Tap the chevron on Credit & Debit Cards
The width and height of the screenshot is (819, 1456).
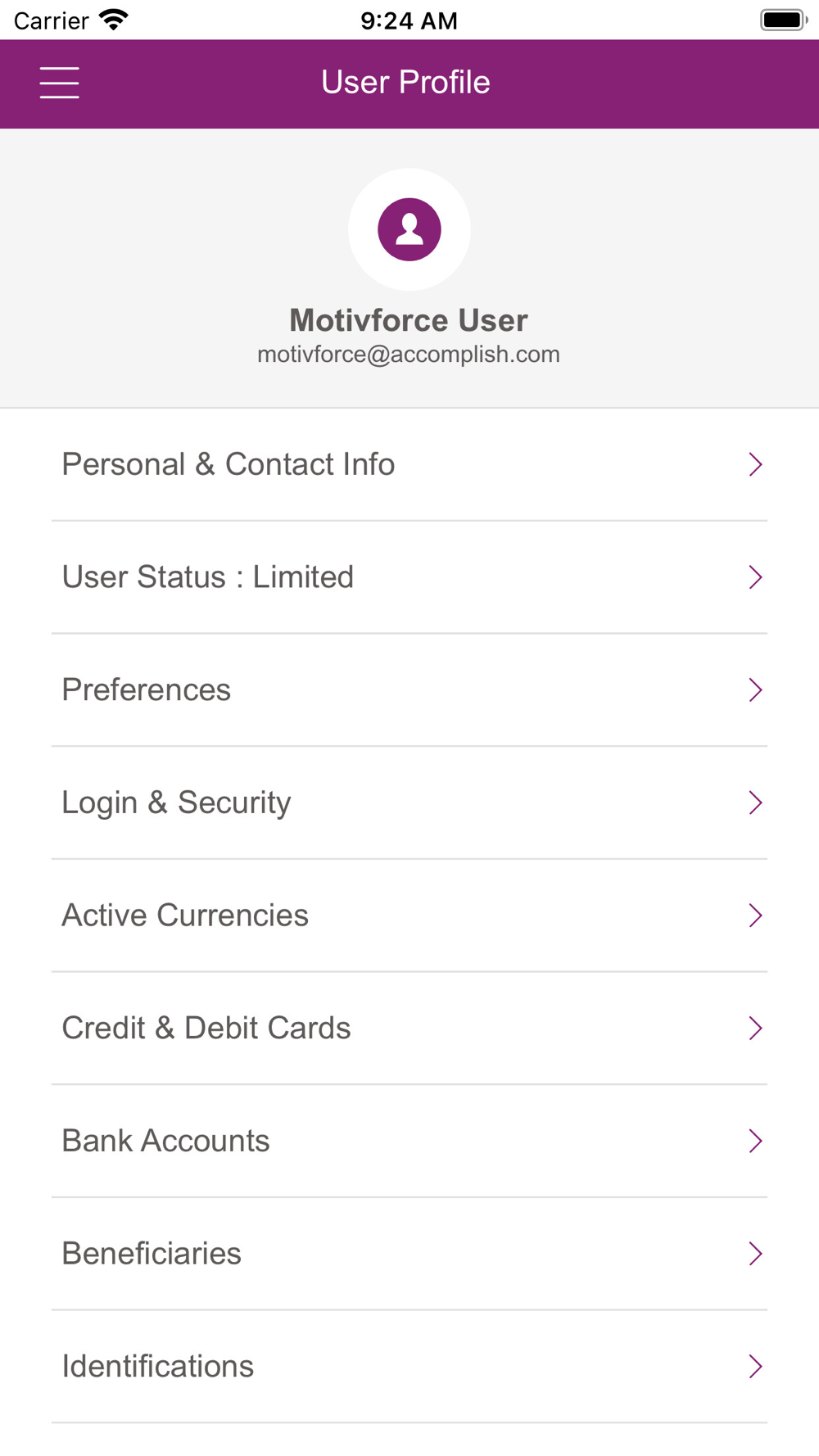click(x=755, y=1028)
